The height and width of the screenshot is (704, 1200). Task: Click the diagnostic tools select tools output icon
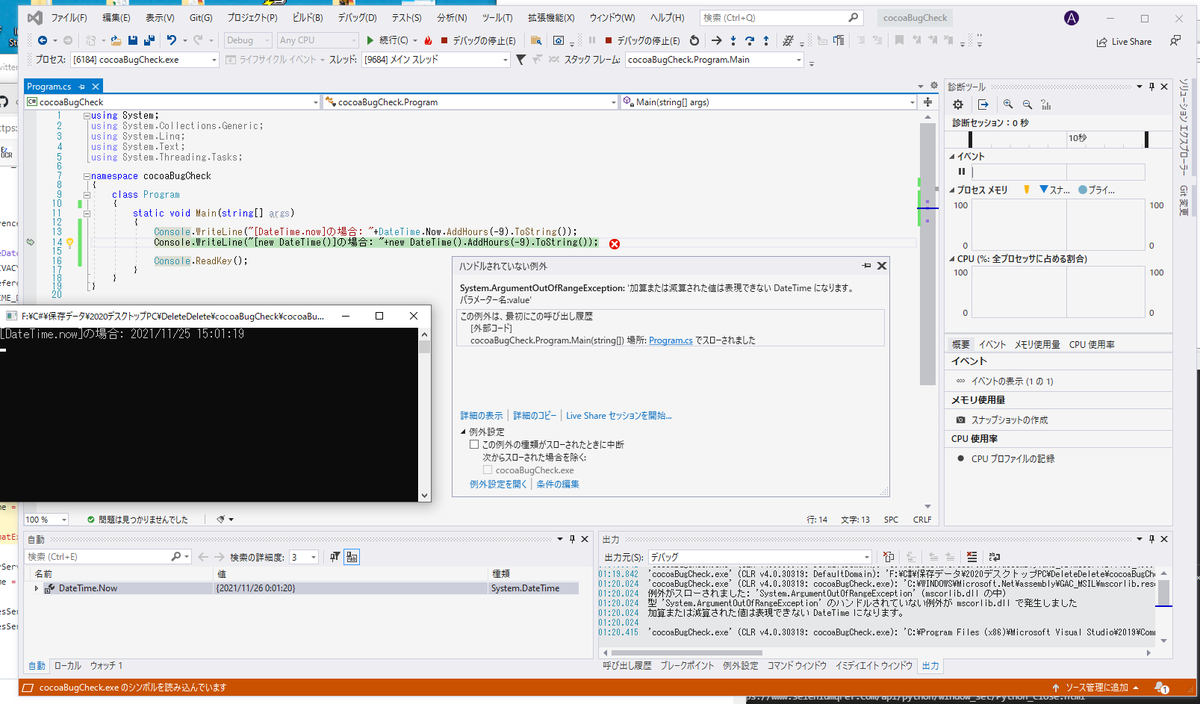(x=983, y=105)
